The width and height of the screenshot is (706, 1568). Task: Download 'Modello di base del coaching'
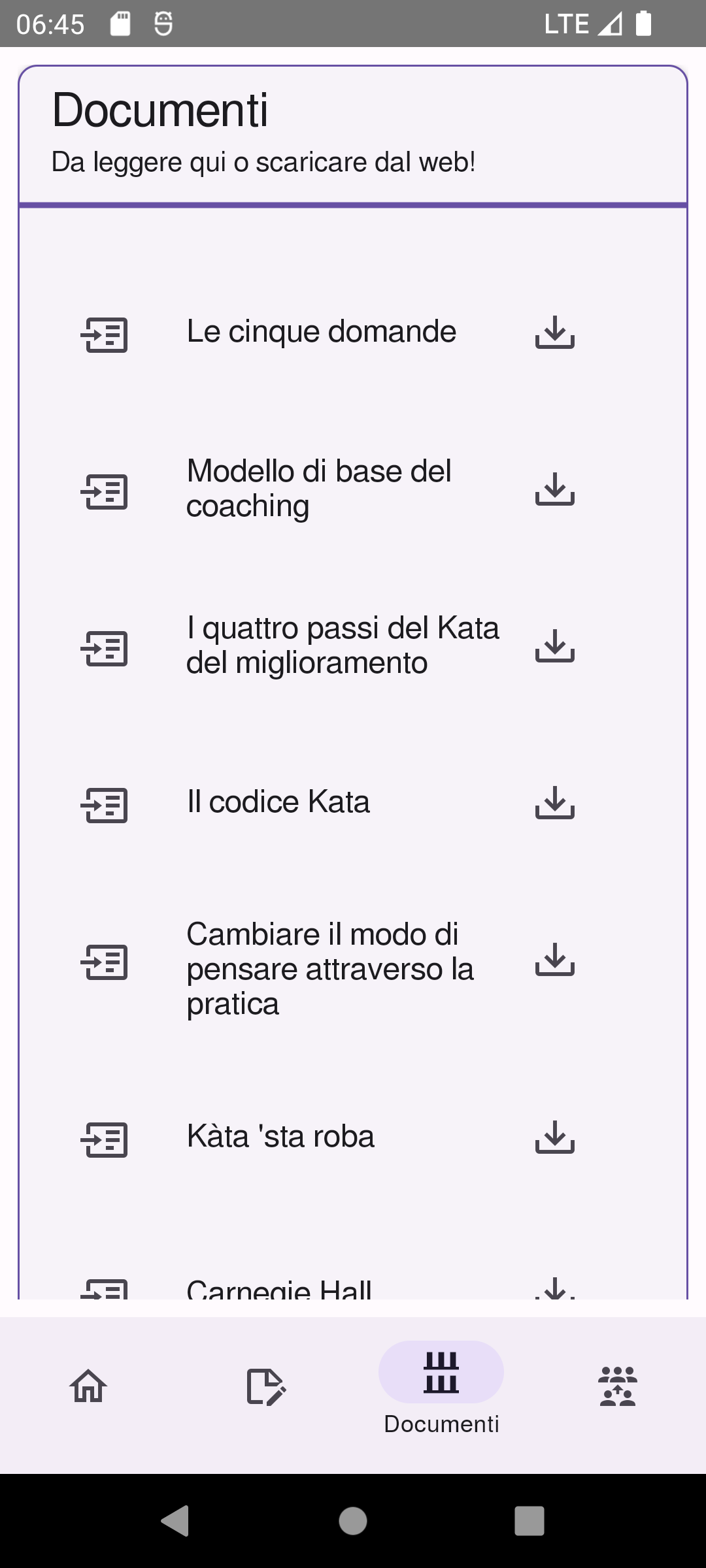pyautogui.click(x=554, y=489)
